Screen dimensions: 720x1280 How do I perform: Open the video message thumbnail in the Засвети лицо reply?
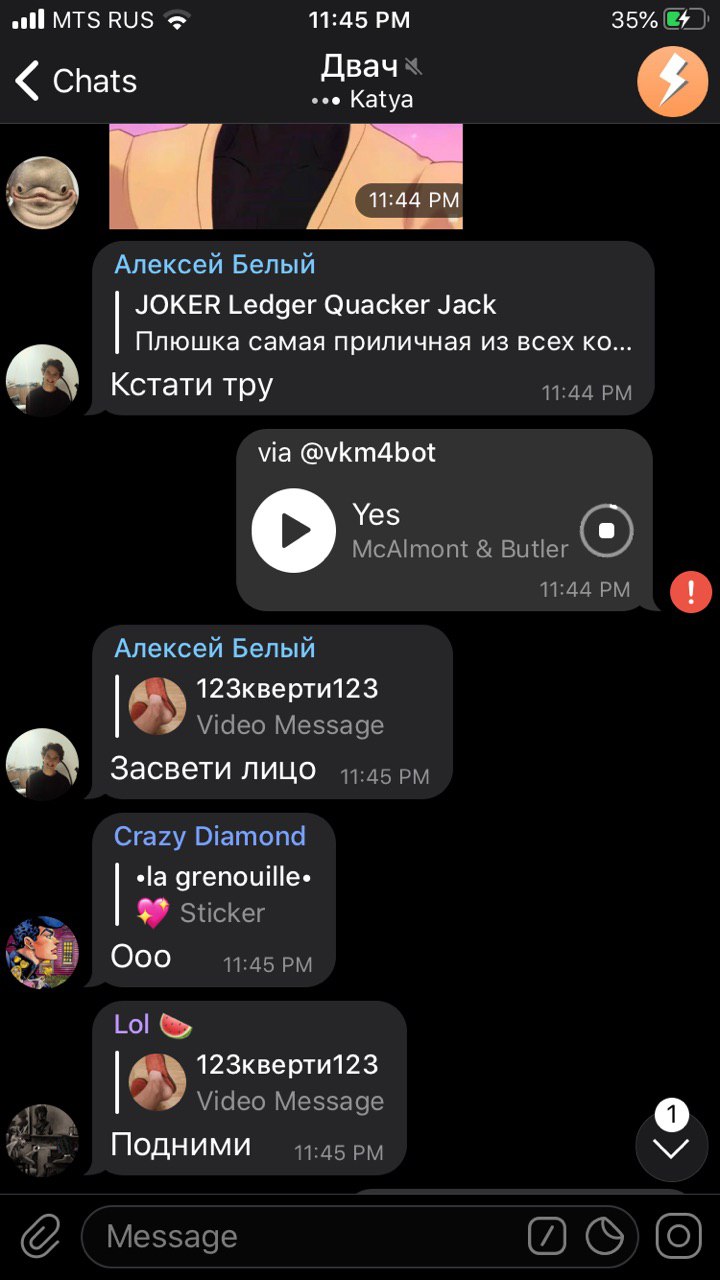click(158, 706)
